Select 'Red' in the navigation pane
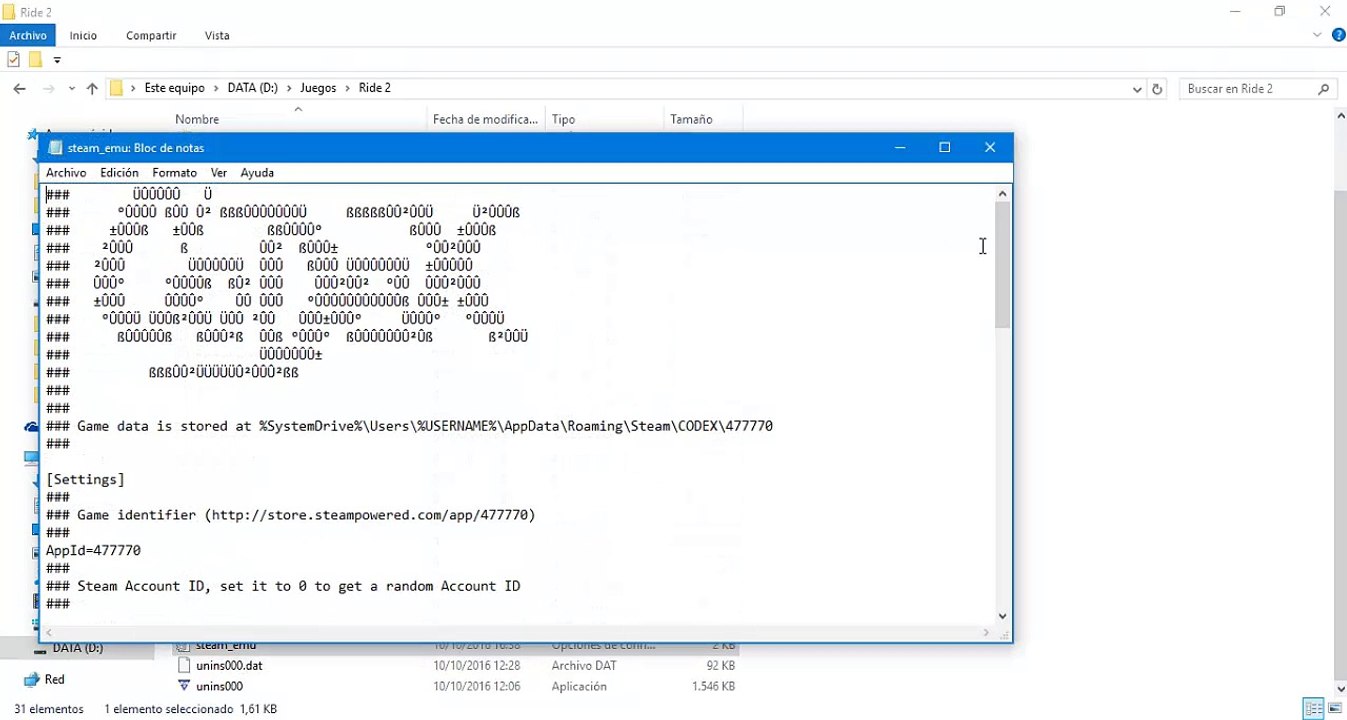Image resolution: width=1347 pixels, height=720 pixels. click(x=54, y=680)
